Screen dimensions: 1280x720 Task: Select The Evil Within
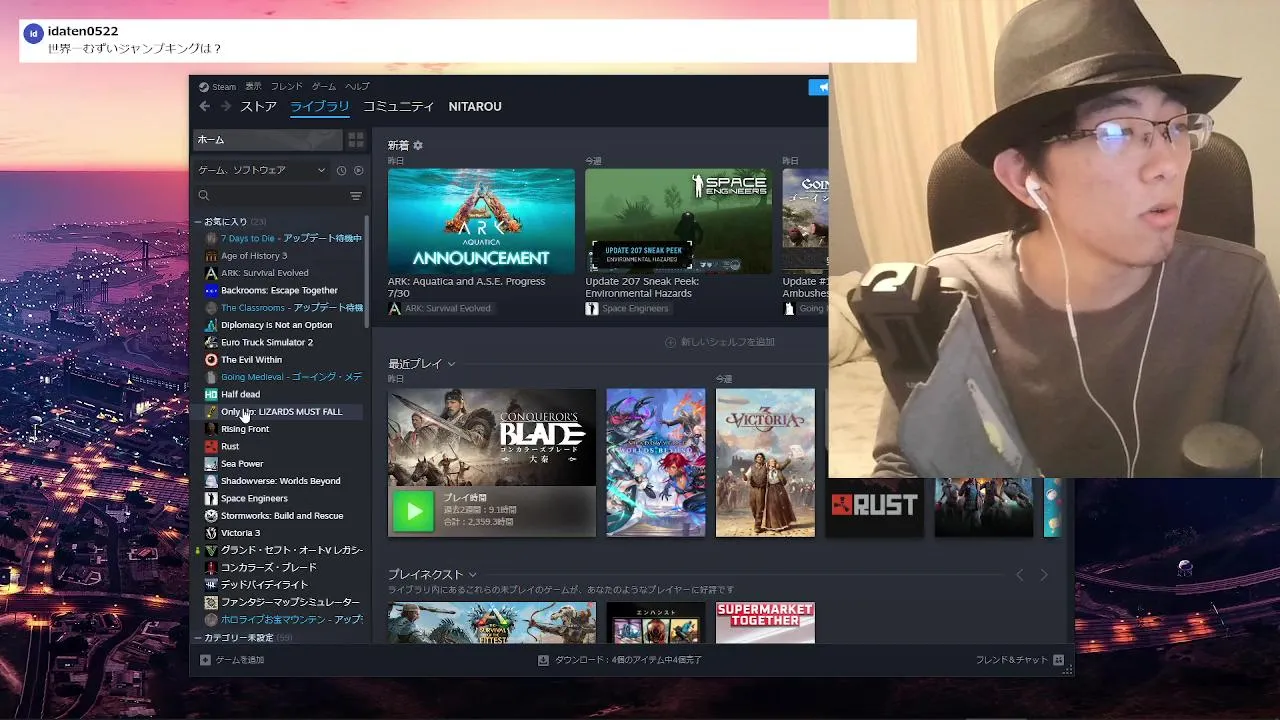click(283, 359)
